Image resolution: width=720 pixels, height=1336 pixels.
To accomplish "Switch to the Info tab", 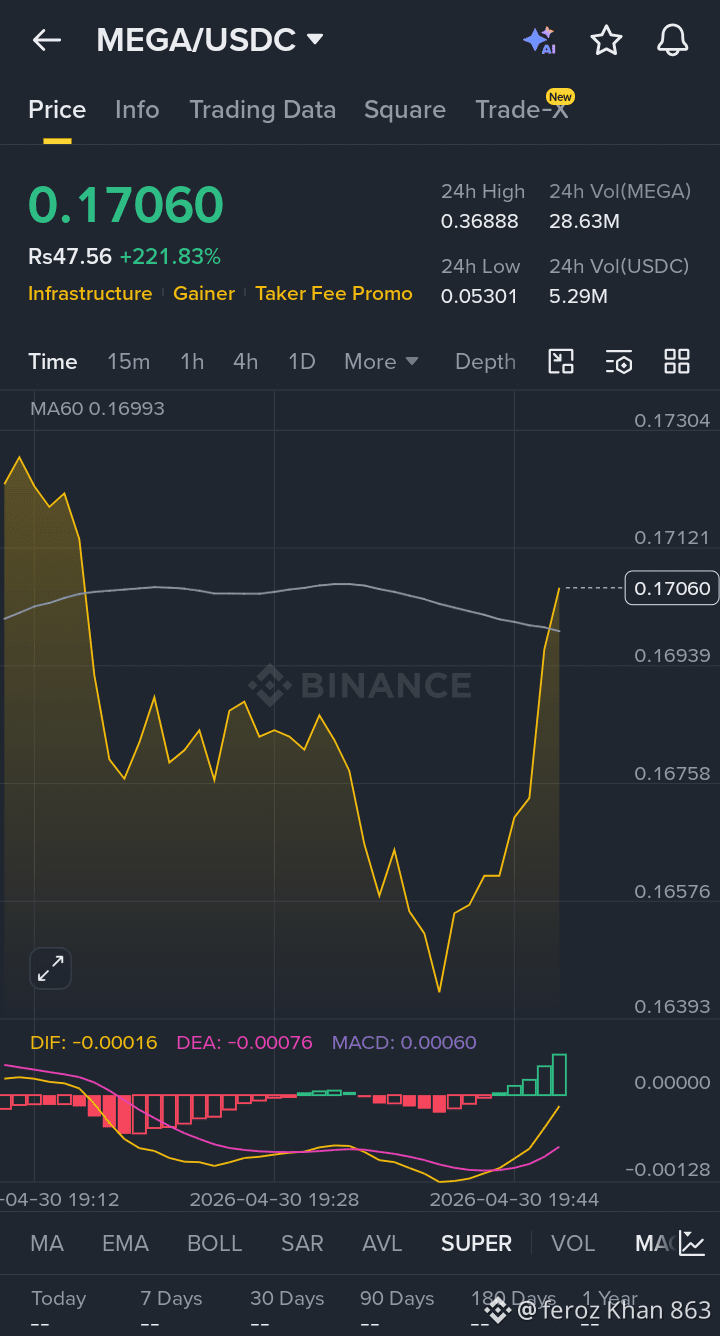I will 137,110.
